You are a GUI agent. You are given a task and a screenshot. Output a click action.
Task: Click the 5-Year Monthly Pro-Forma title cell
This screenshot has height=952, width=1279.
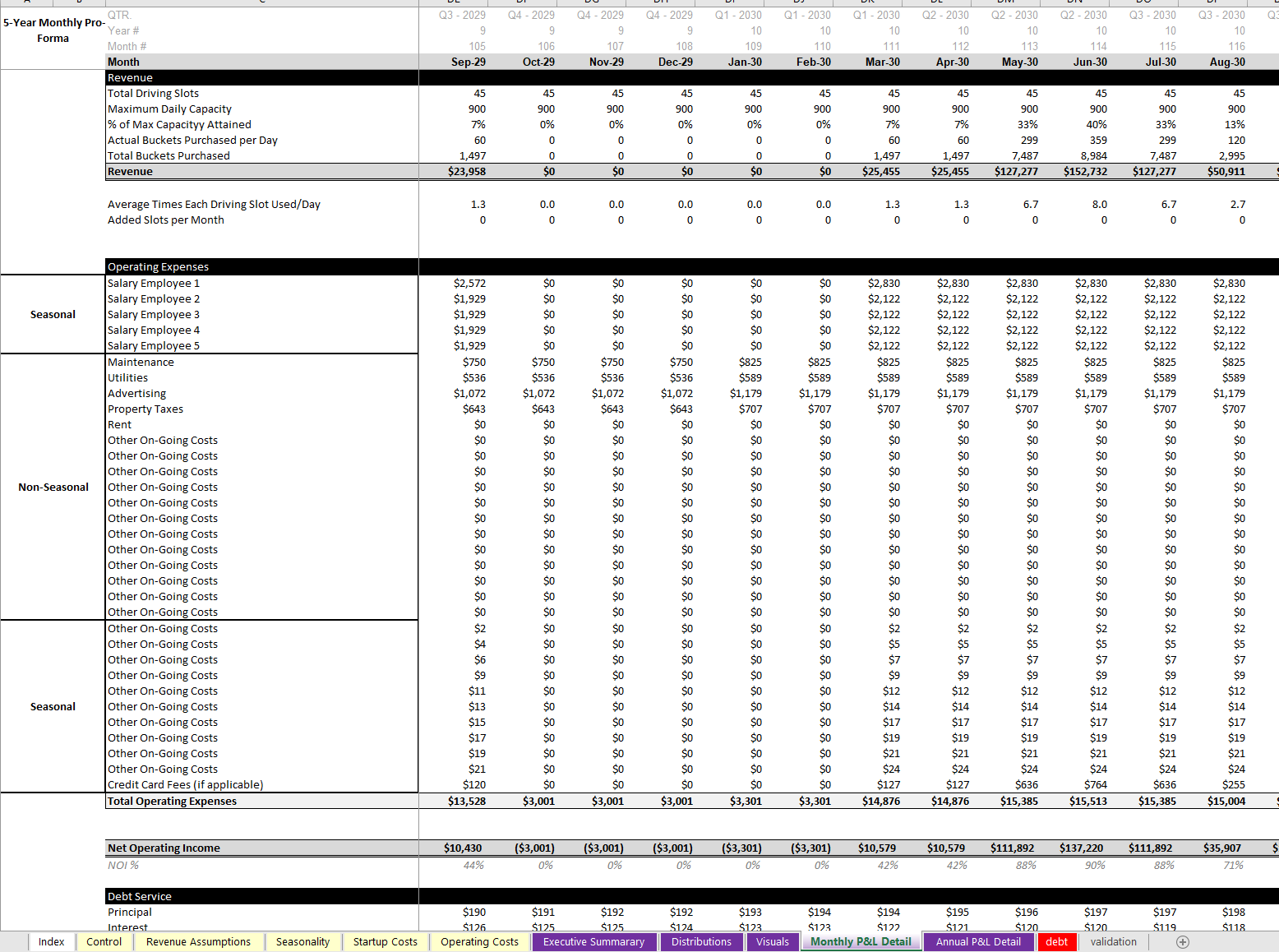pos(53,30)
